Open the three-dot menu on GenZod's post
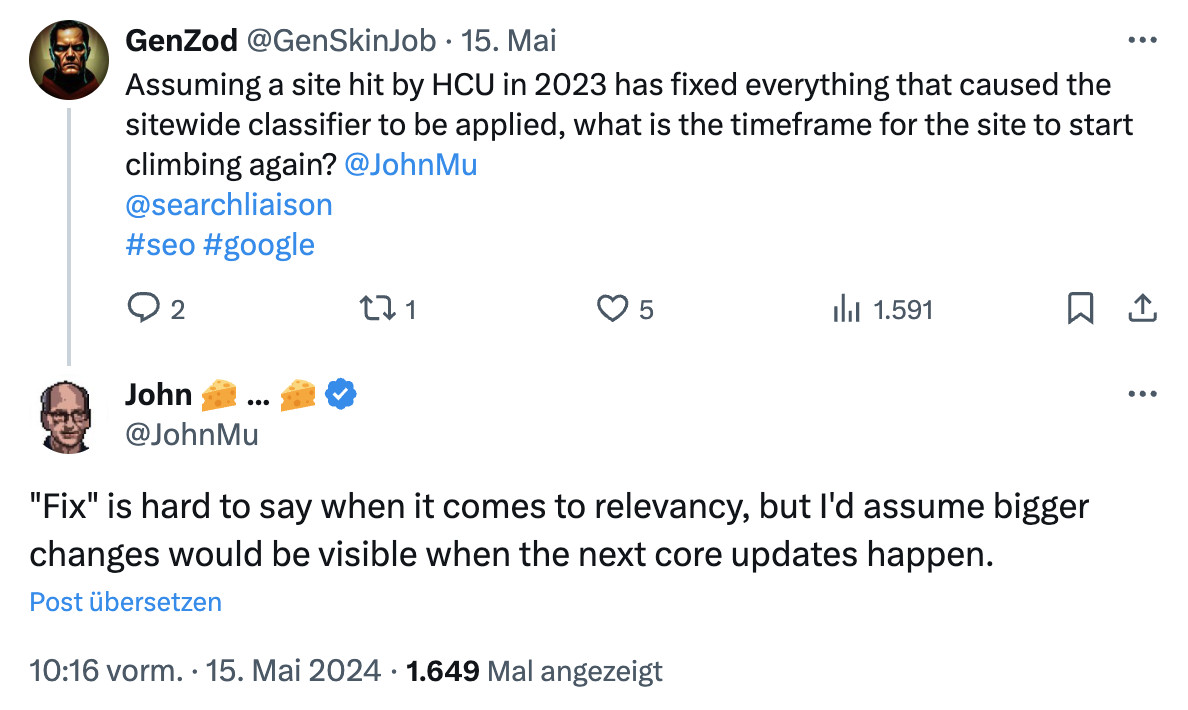Screen dimensions: 1188x710 (1141, 38)
